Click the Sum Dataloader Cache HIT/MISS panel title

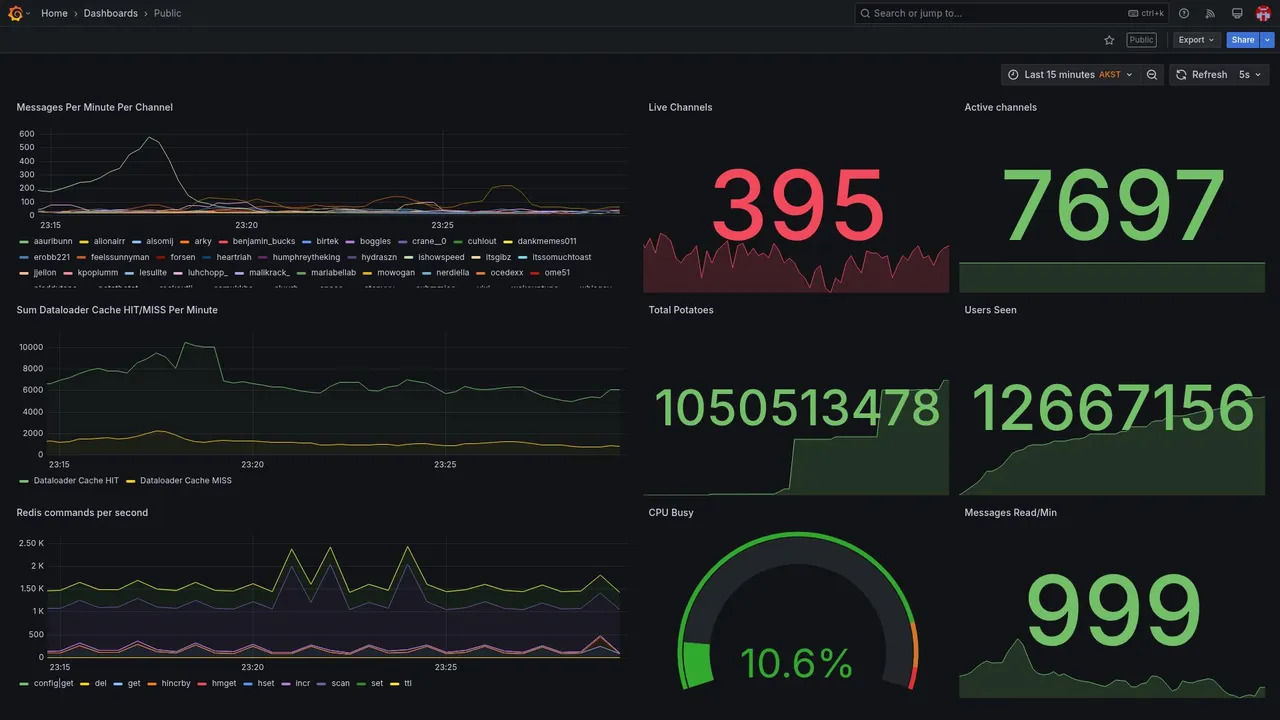(117, 310)
